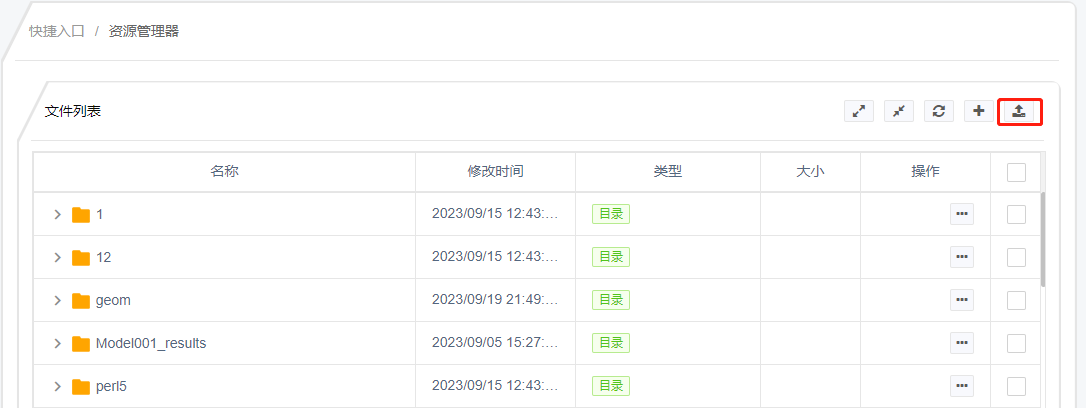Click the plus icon to create new item

(979, 112)
